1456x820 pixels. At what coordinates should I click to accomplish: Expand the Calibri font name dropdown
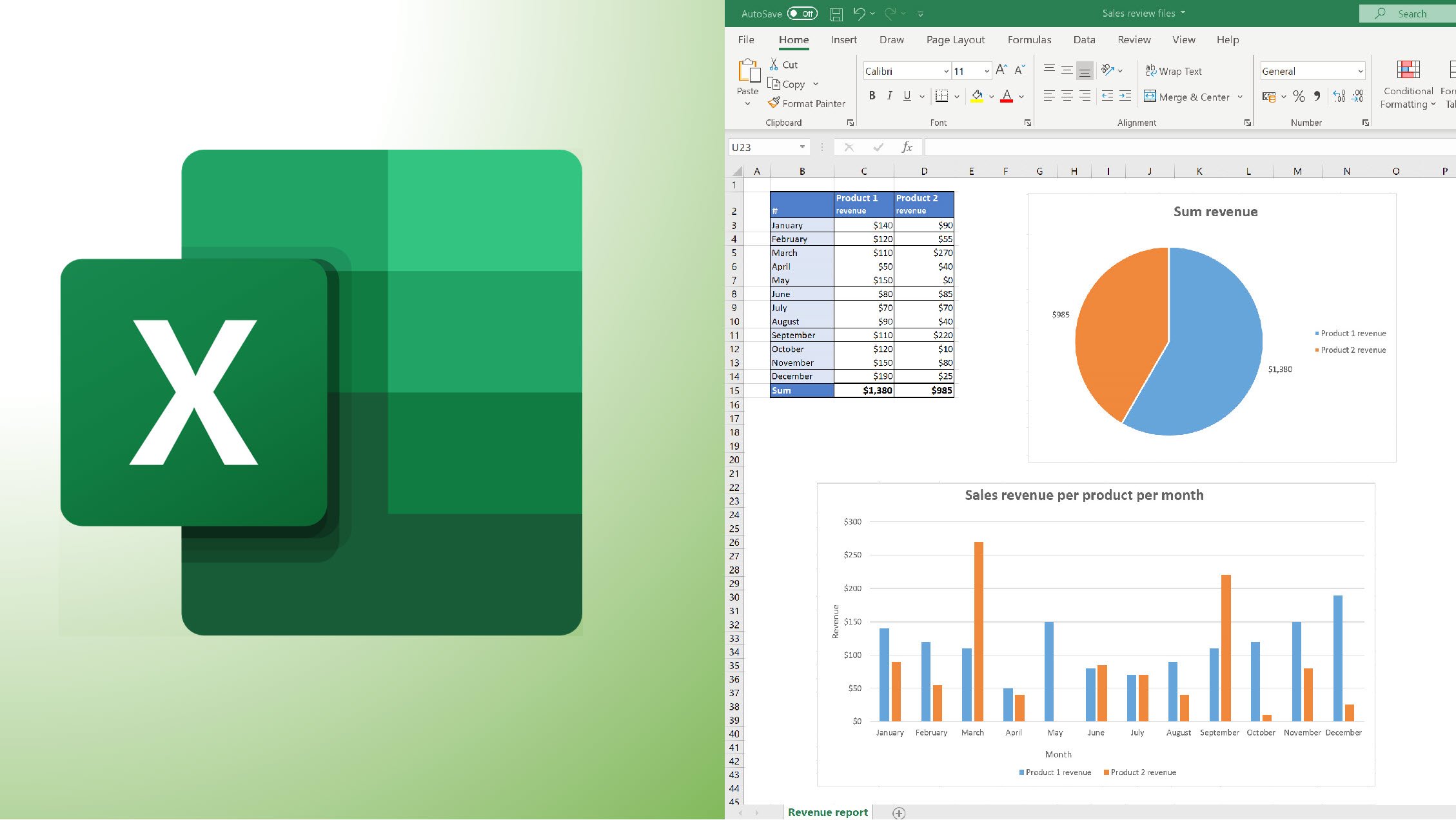[x=946, y=71]
